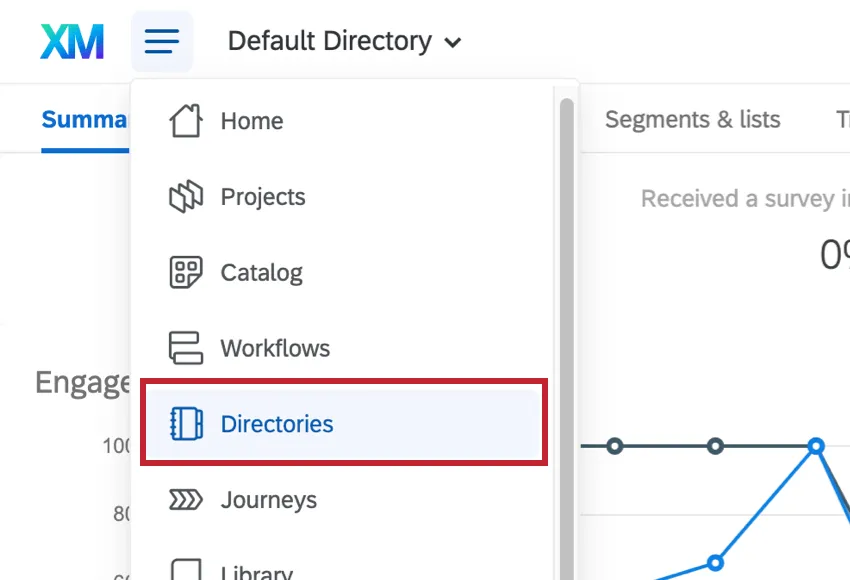Click the highlighted blue chart data point
The width and height of the screenshot is (850, 580).
click(x=816, y=446)
